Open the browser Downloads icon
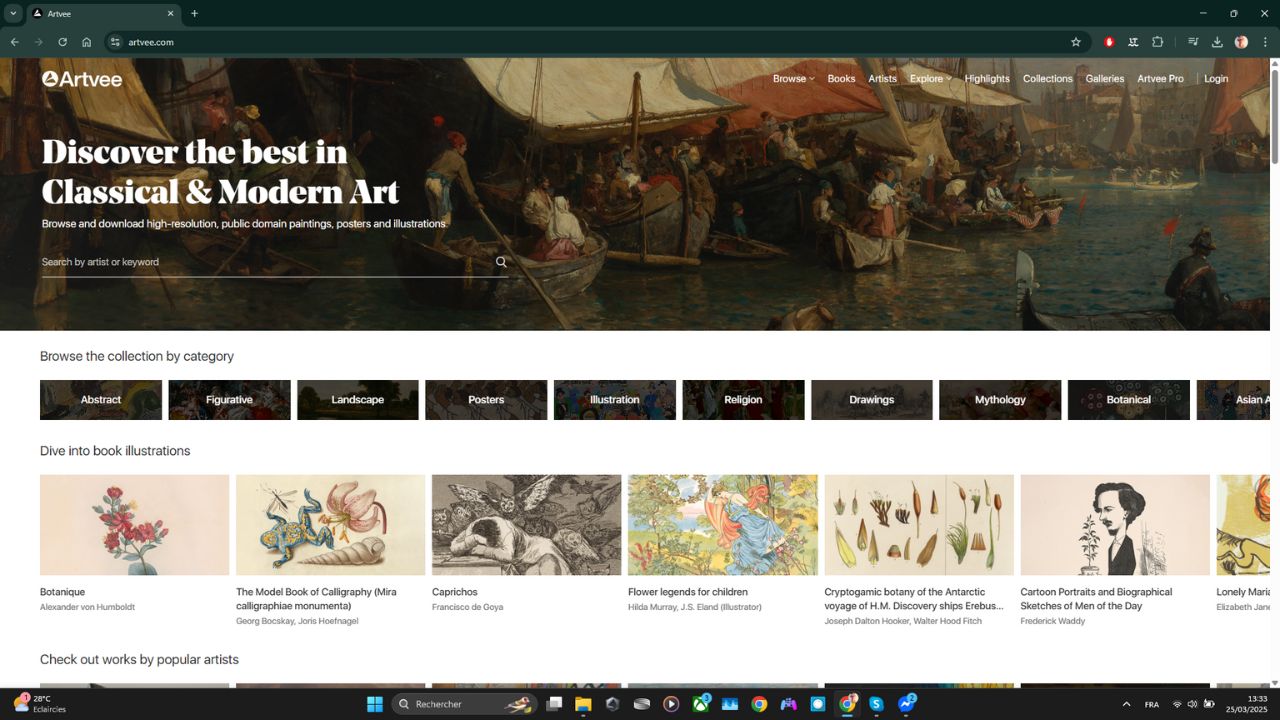Viewport: 1280px width, 720px height. (x=1217, y=42)
